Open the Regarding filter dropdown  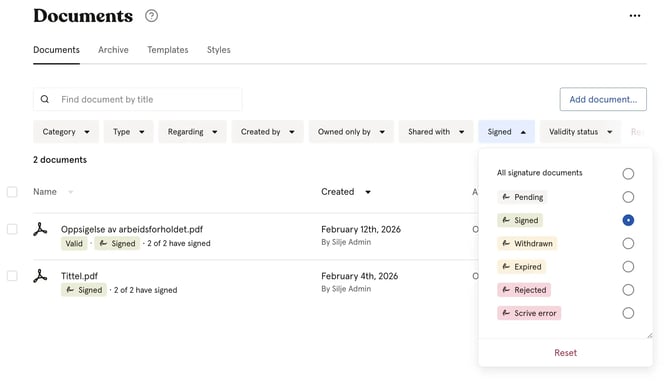(192, 132)
